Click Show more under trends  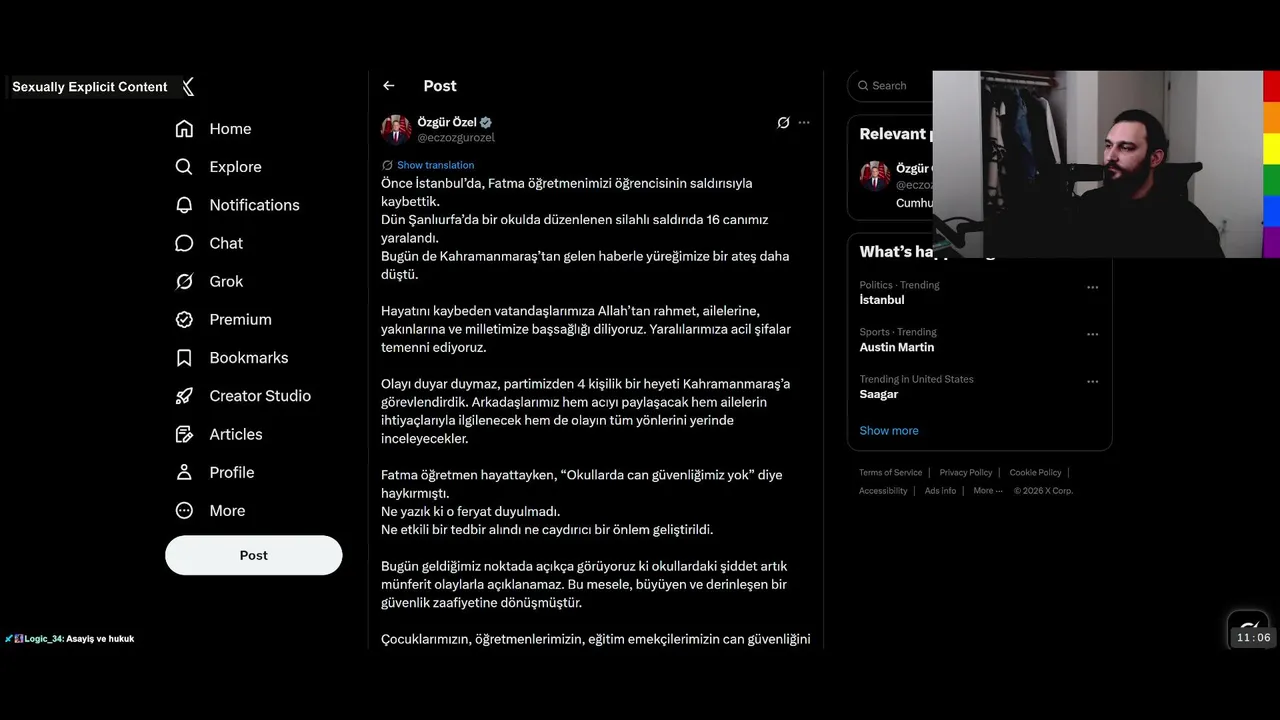889,431
